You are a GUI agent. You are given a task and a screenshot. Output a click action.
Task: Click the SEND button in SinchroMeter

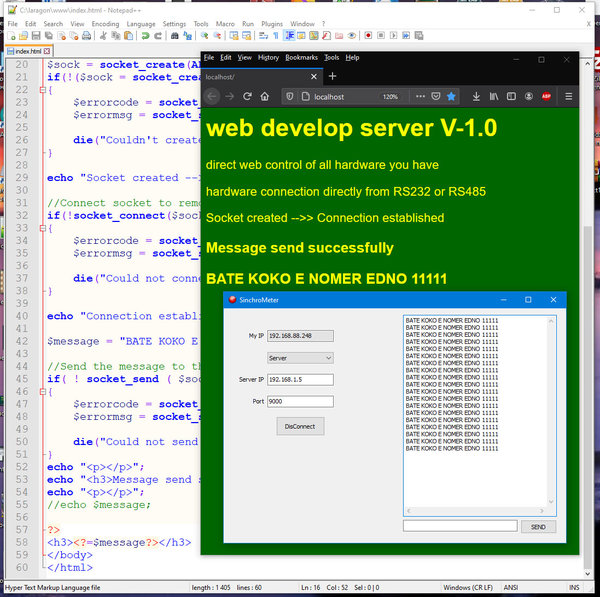click(x=538, y=527)
